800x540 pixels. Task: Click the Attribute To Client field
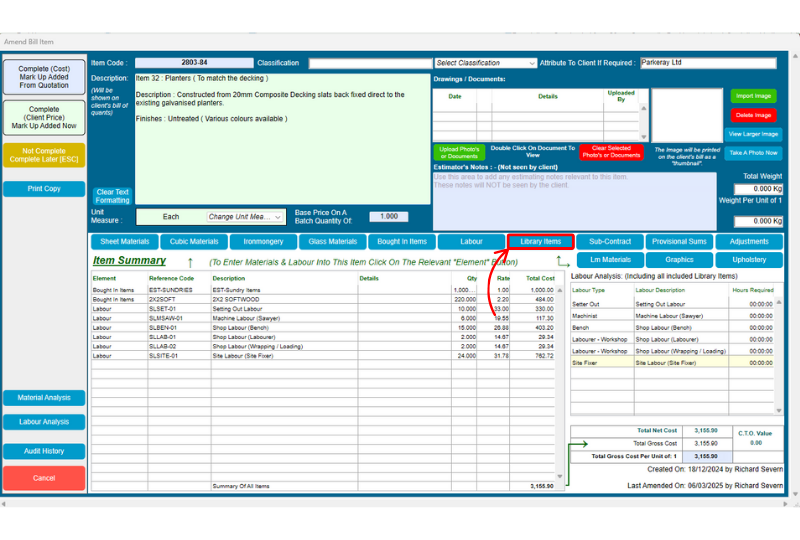click(707, 63)
